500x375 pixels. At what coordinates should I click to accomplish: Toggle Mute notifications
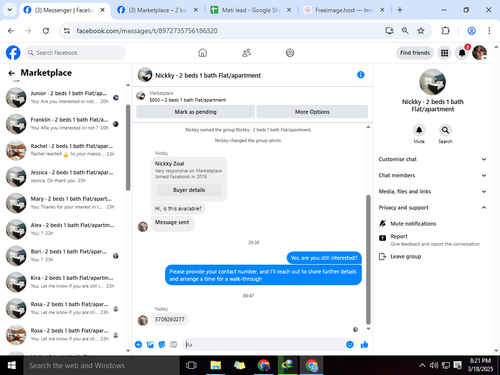(x=407, y=223)
